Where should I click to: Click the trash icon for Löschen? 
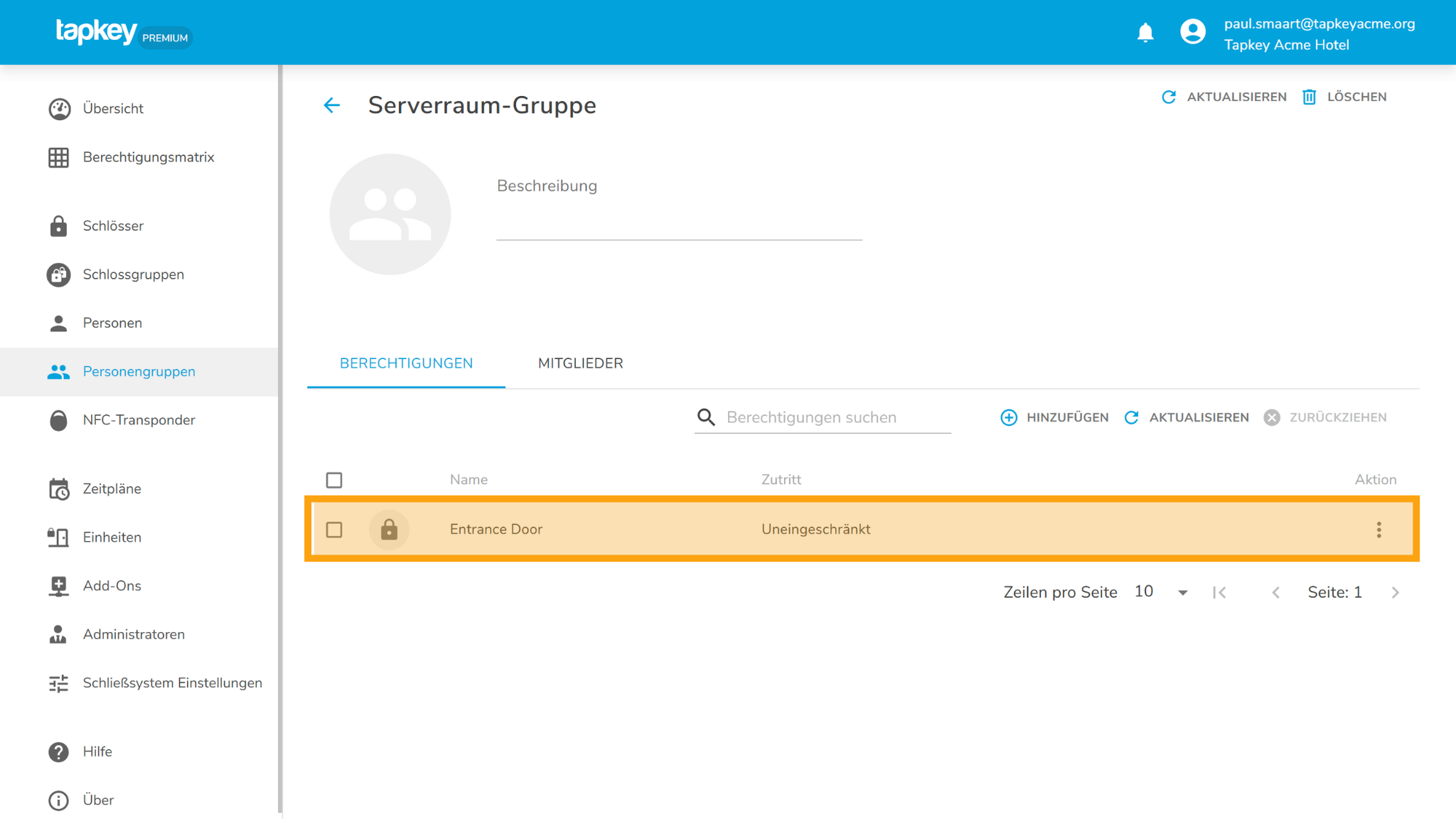coord(1310,97)
